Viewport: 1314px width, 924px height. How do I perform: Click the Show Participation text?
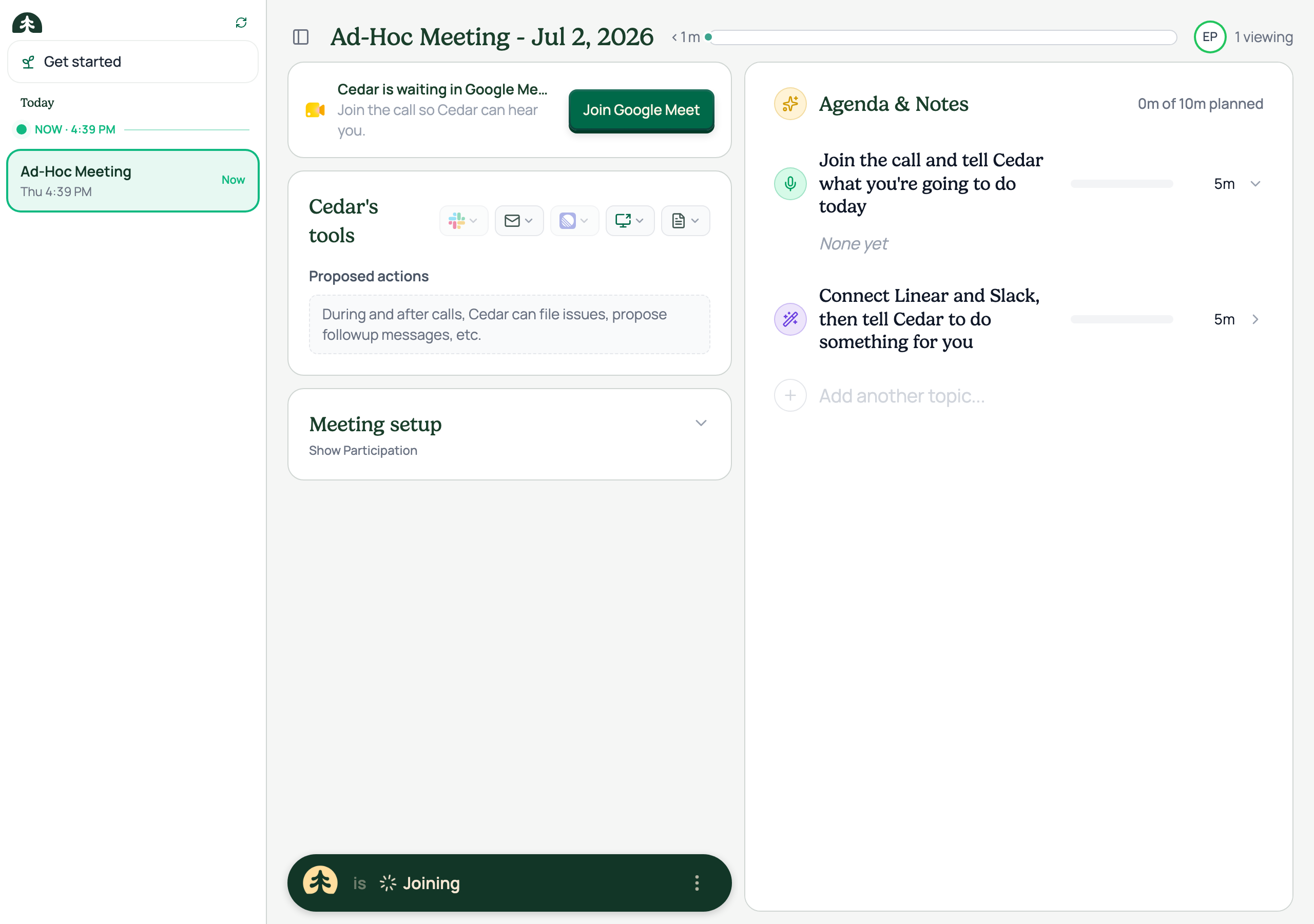click(363, 451)
